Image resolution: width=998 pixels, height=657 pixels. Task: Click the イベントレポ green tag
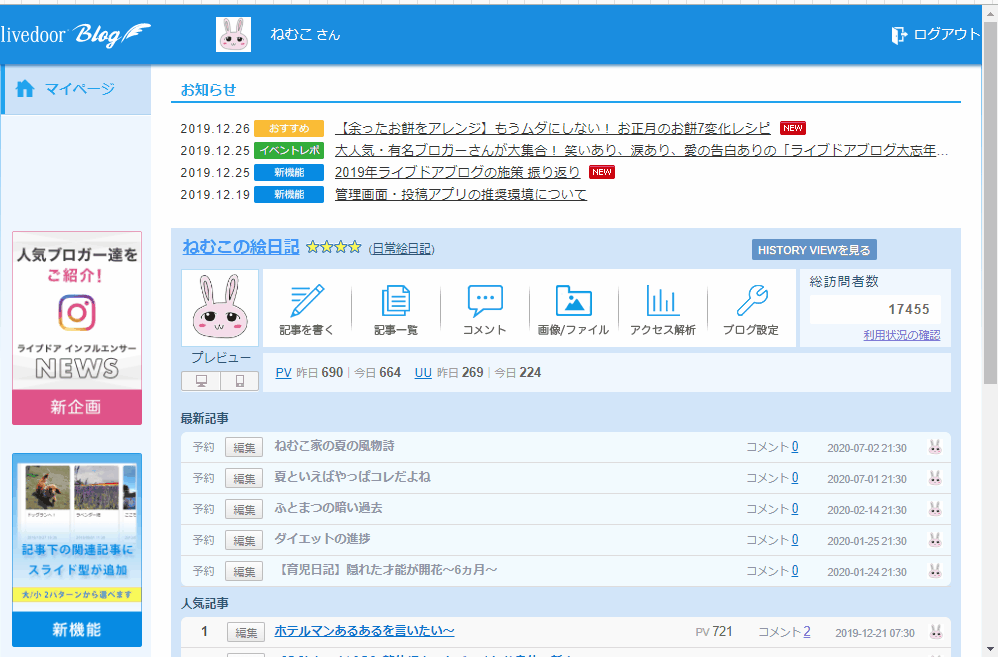click(x=289, y=150)
